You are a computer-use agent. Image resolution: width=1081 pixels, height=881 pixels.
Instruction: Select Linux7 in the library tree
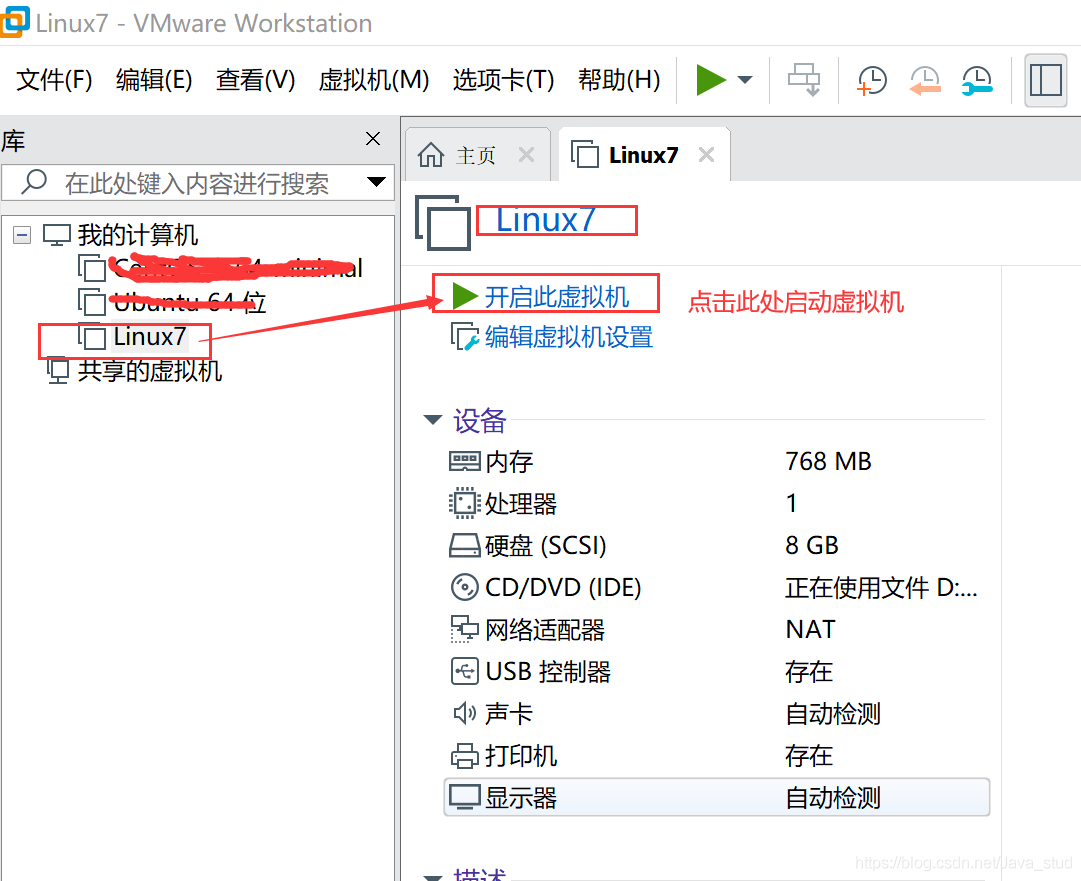pyautogui.click(x=150, y=337)
